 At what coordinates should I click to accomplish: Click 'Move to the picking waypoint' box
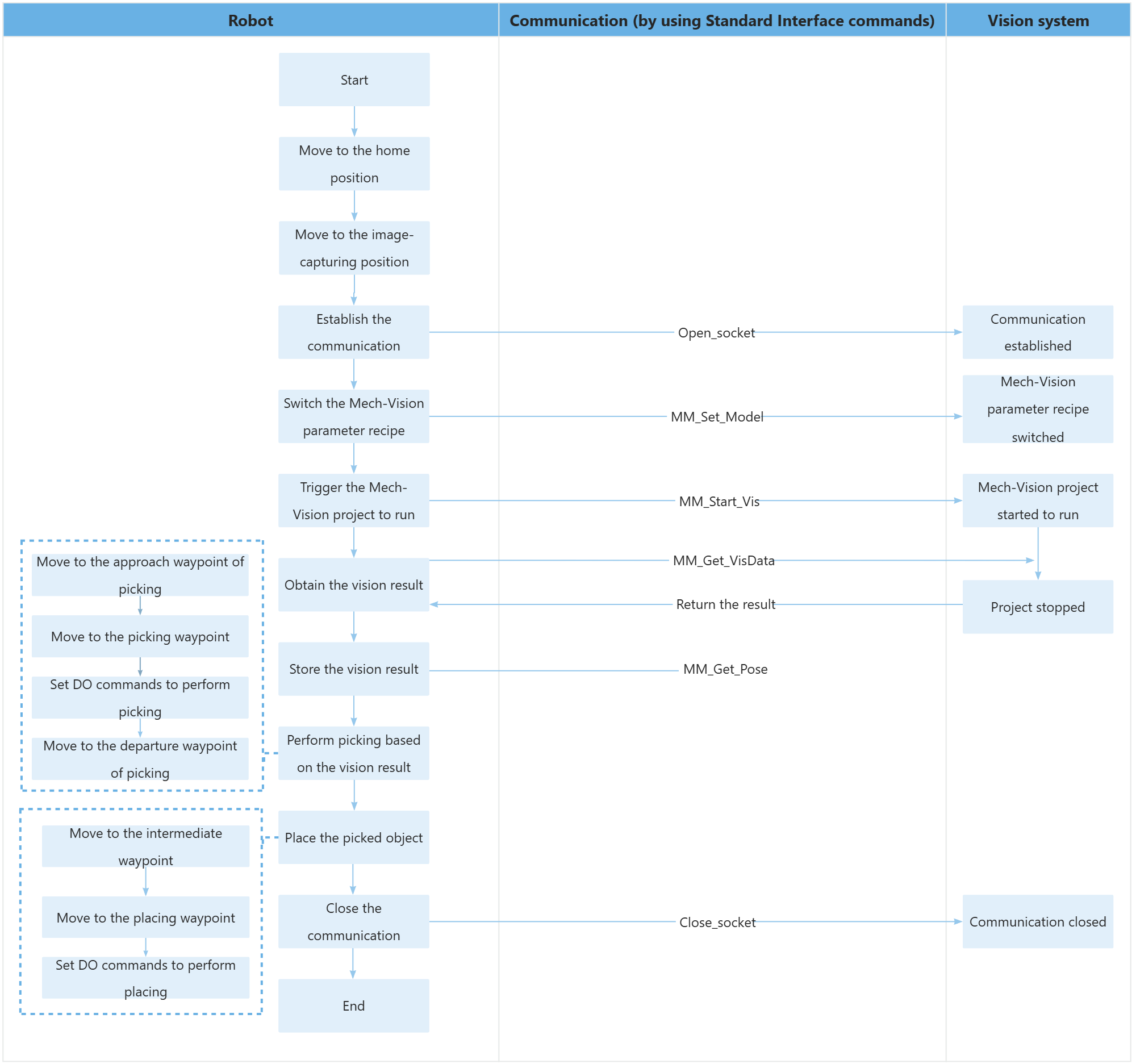pos(140,637)
